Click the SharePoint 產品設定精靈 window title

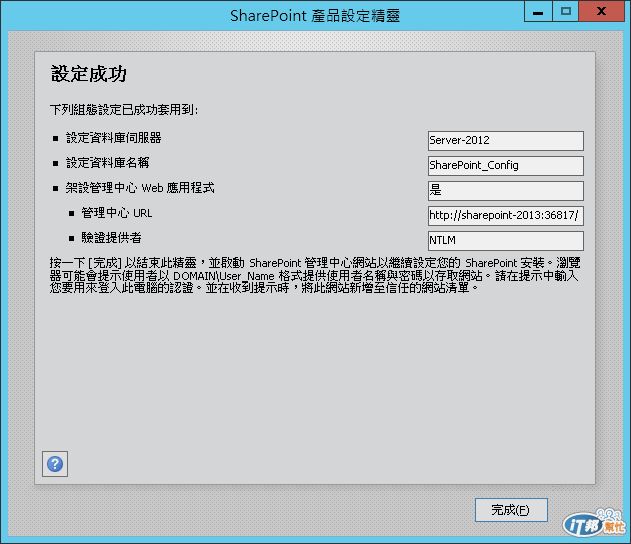point(315,16)
